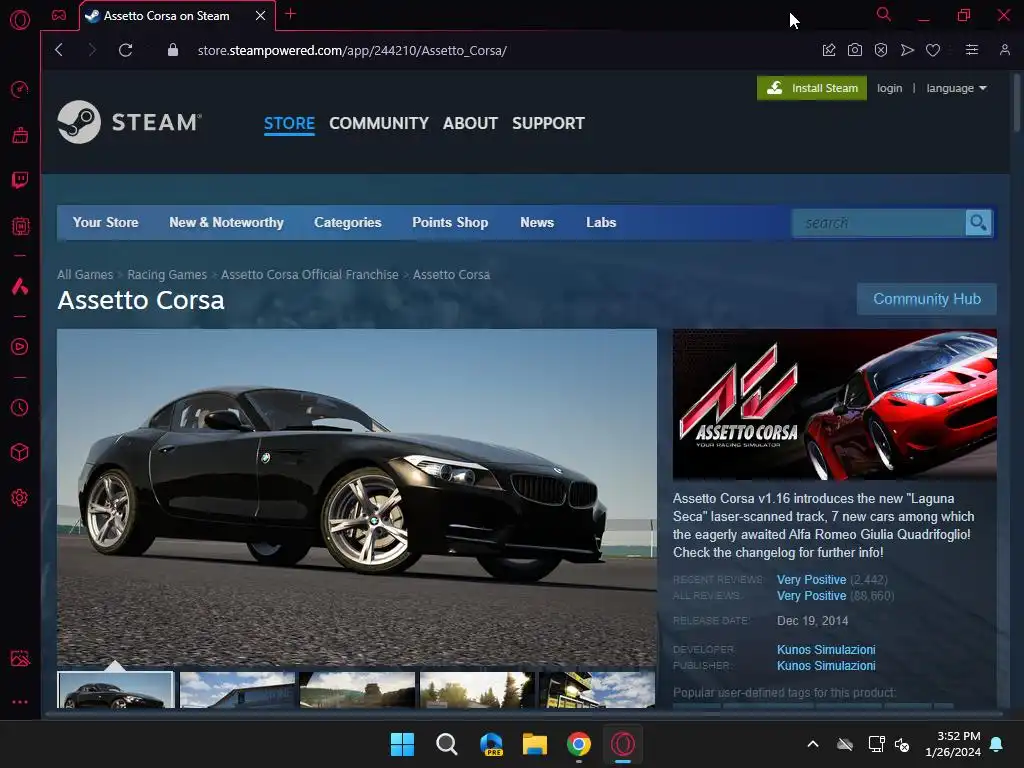Click Assetto Corsa Official Franchise breadcrumb
This screenshot has width=1024, height=768.
coord(310,275)
